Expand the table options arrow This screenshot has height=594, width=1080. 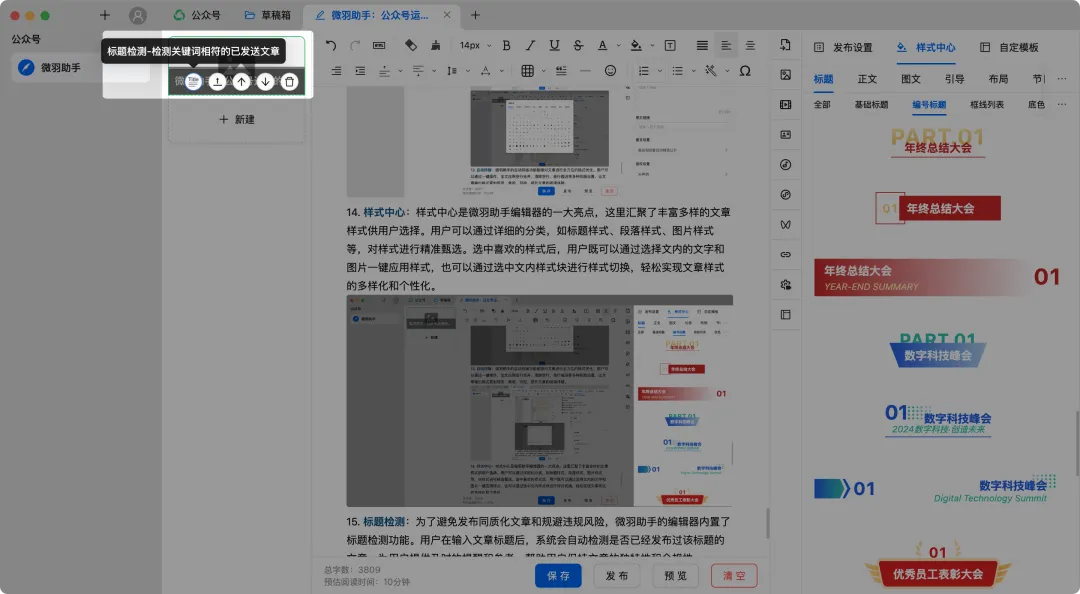coord(543,71)
